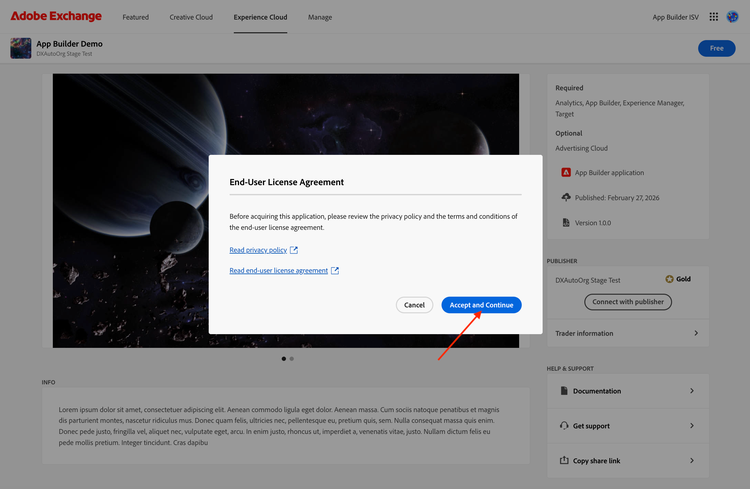Select first carousel dot
The width and height of the screenshot is (750, 489).
tap(284, 358)
